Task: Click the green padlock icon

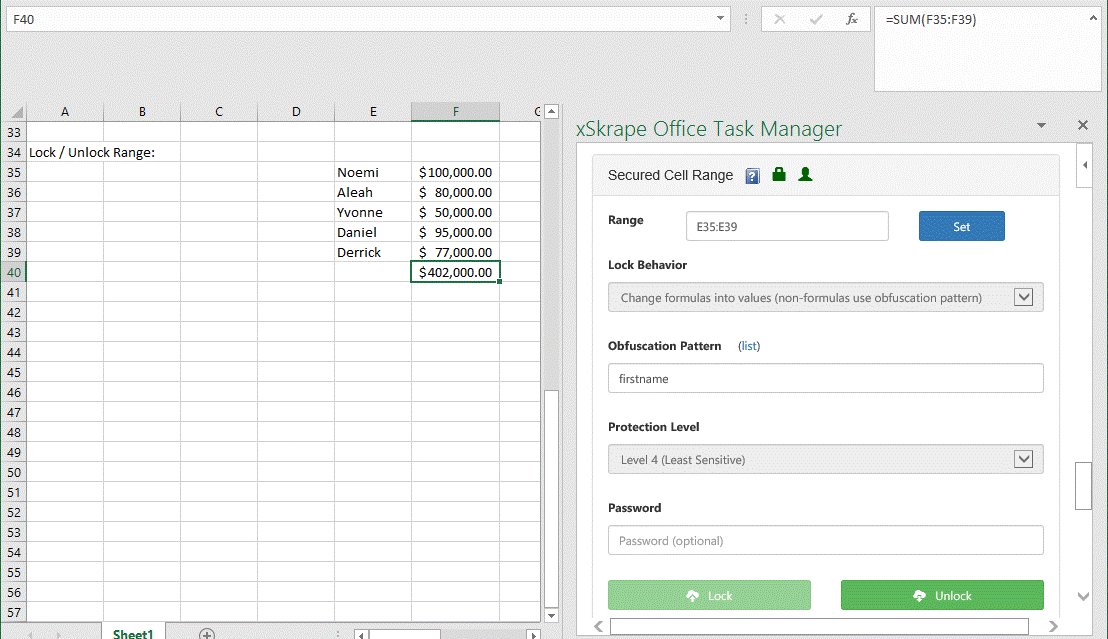Action: point(779,174)
